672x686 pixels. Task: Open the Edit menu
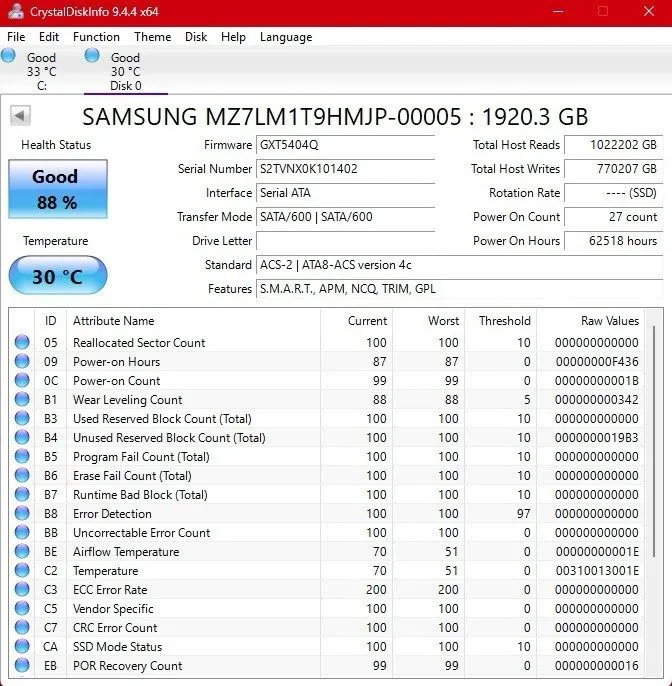point(49,37)
